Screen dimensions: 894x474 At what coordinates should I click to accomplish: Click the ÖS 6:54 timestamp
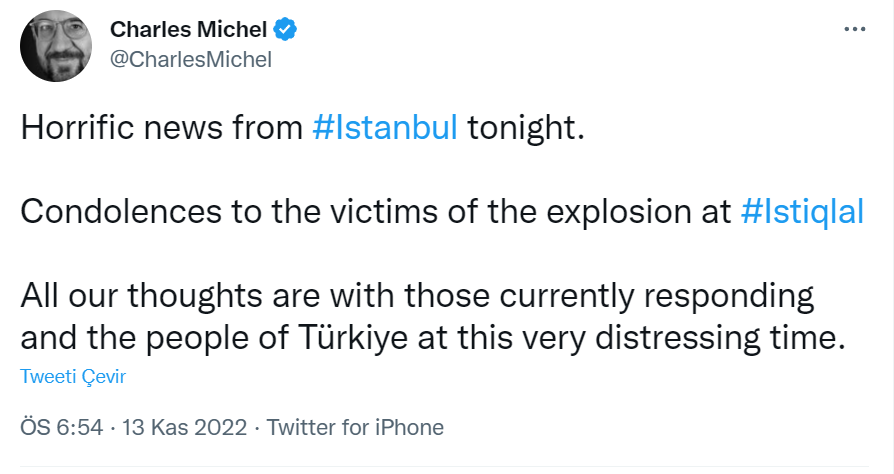62,427
